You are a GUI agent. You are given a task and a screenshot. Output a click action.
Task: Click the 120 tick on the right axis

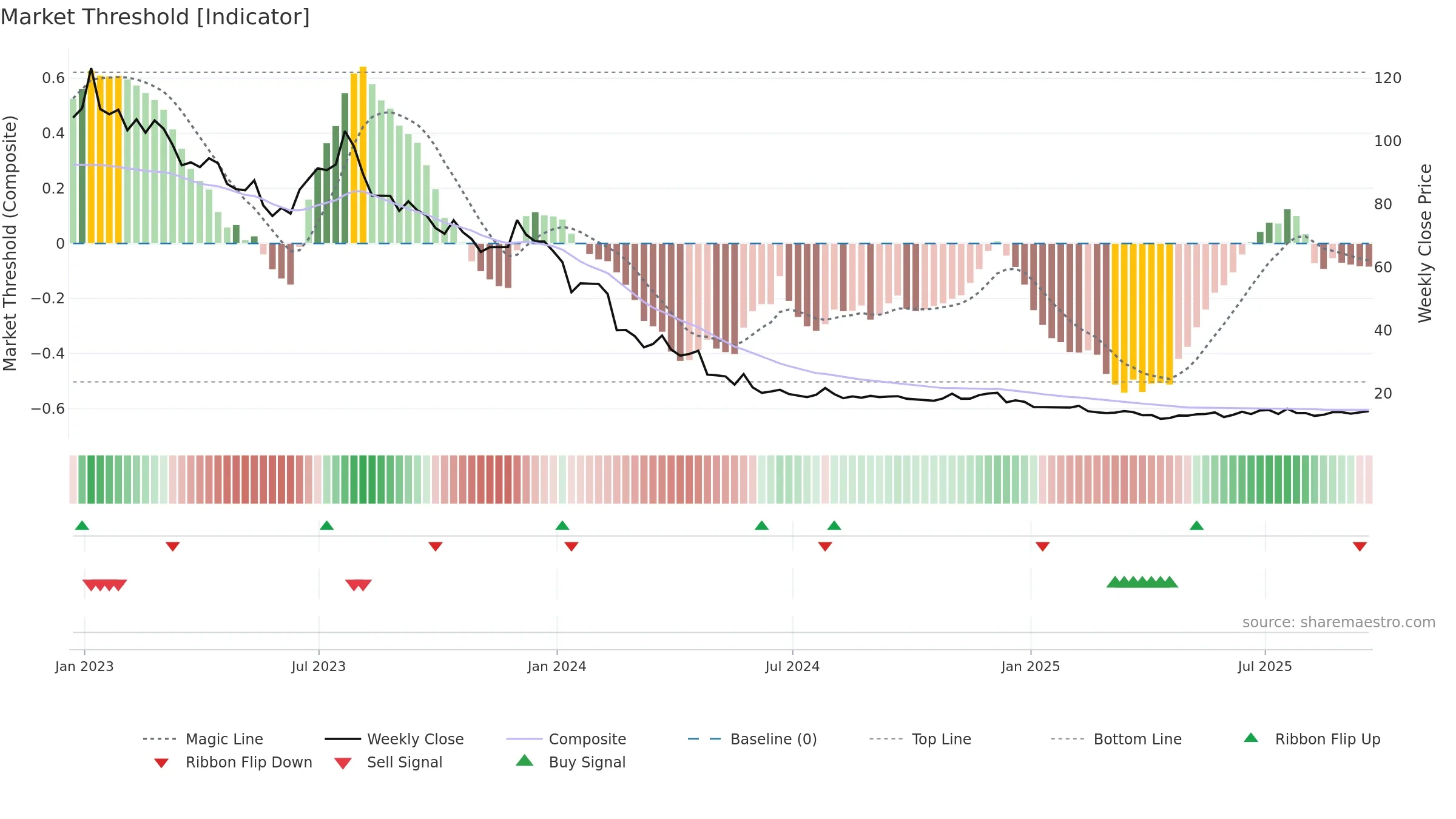click(1387, 78)
